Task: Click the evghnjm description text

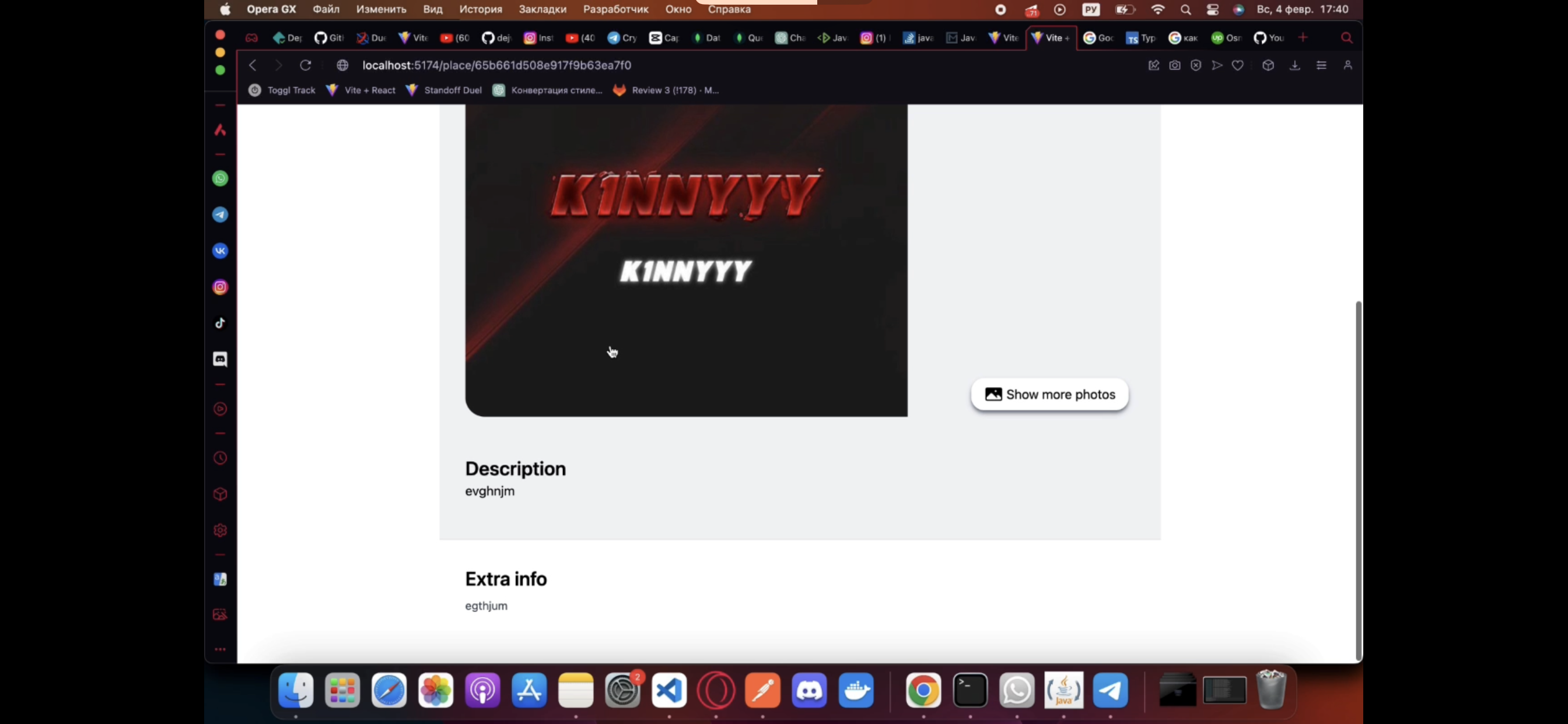Action: 490,491
